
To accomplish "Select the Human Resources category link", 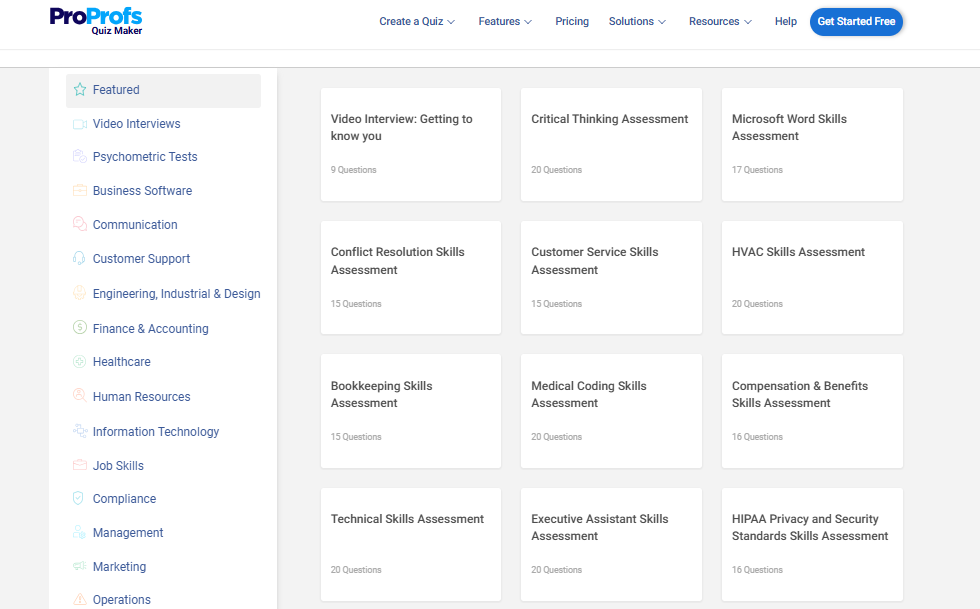I will coord(141,397).
